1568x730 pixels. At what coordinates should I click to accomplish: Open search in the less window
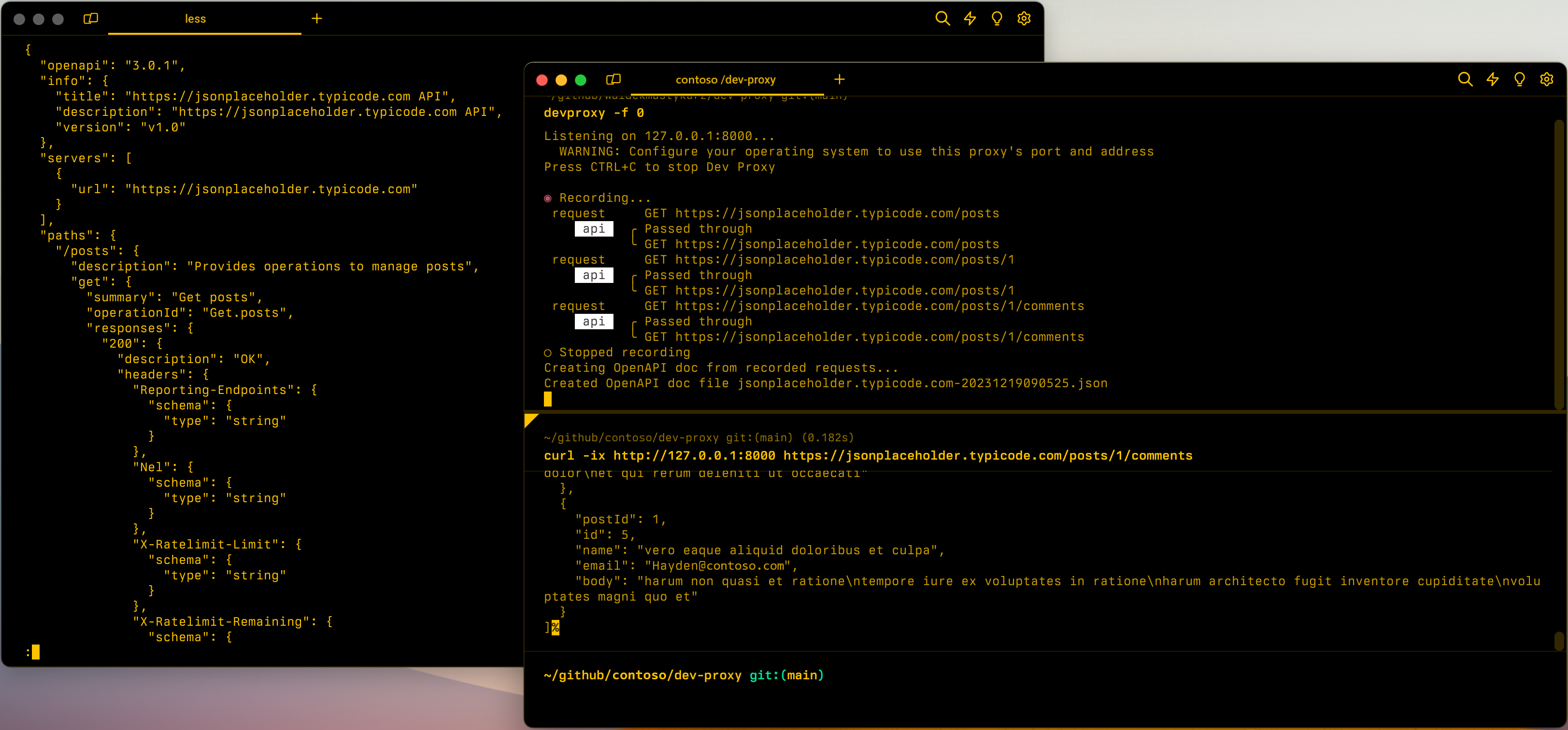(941, 19)
